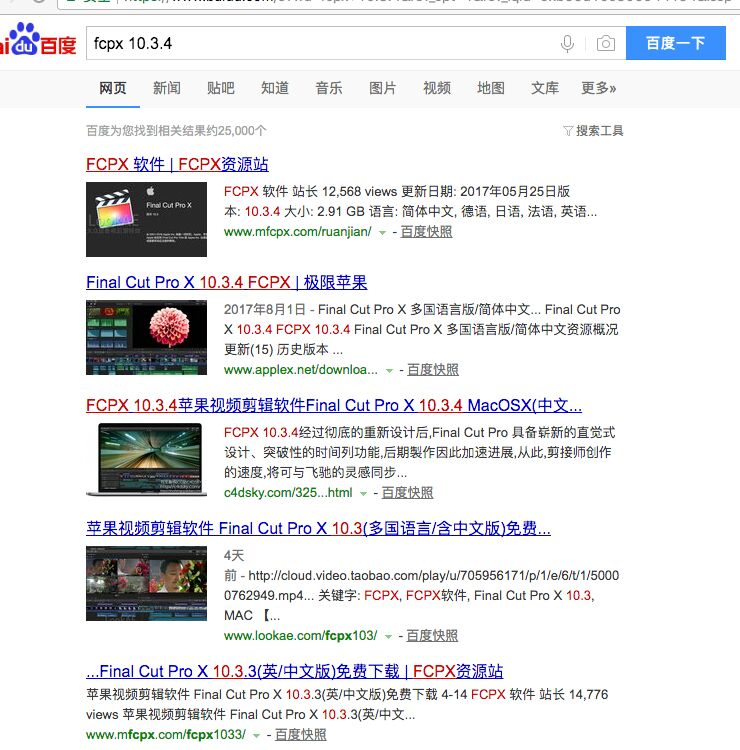
Task: Open result FCPX 10.3.4苹果视频剪辑软件 link
Action: click(x=334, y=405)
